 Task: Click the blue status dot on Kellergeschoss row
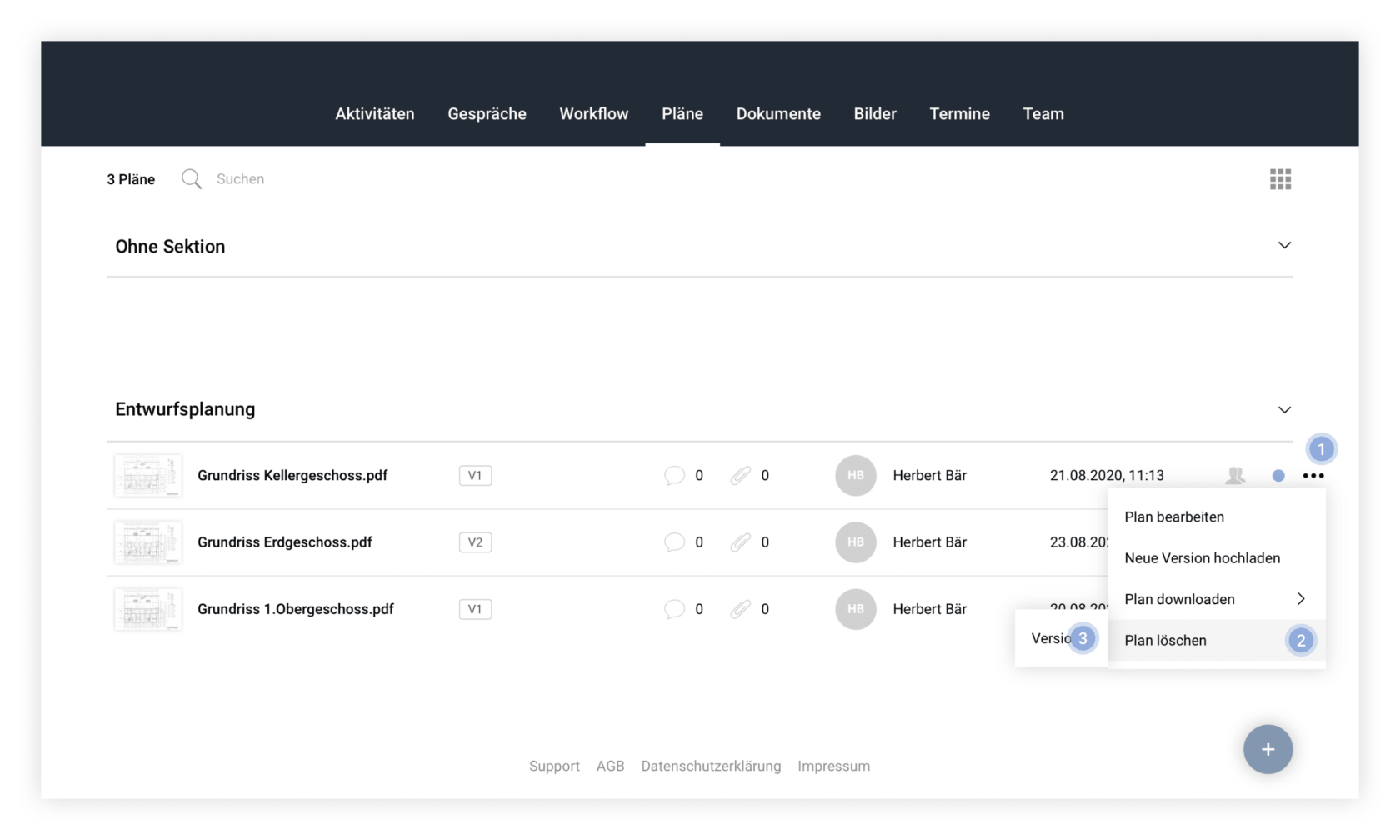tap(1278, 476)
